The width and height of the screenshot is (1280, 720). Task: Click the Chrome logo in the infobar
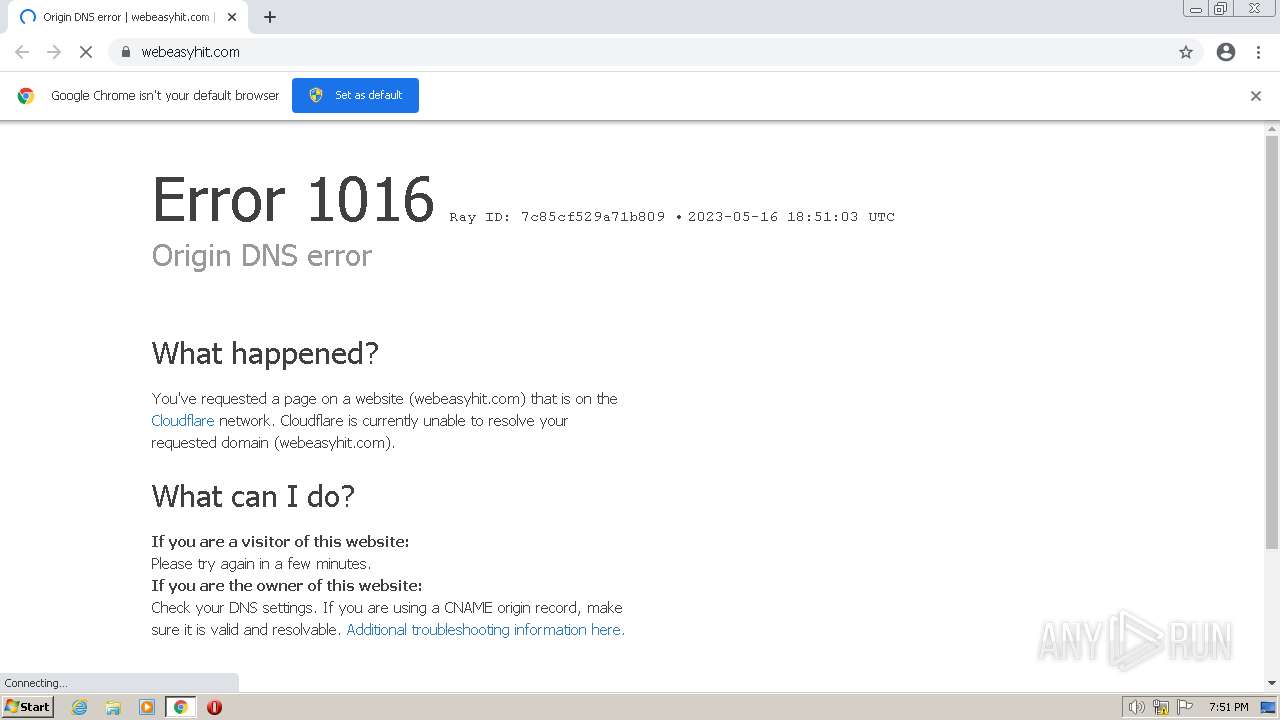pyautogui.click(x=26, y=96)
